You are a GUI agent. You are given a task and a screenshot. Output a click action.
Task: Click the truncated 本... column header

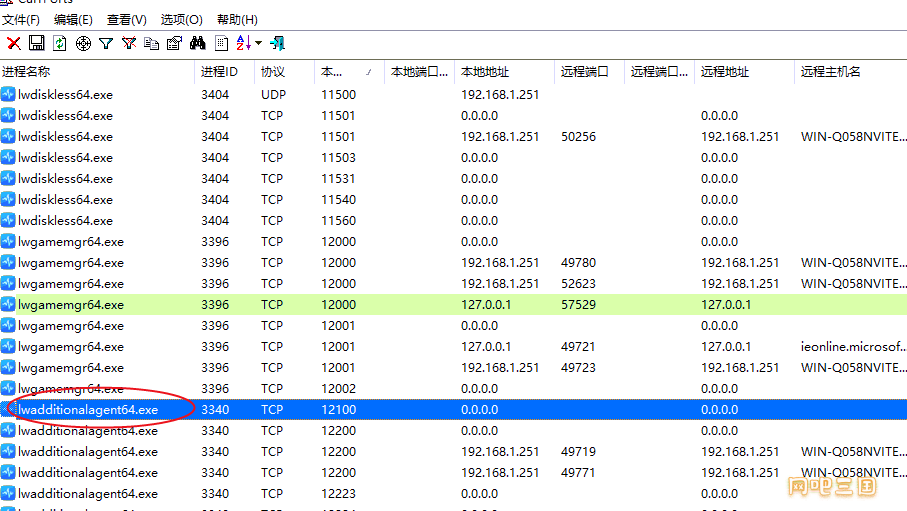click(x=349, y=72)
